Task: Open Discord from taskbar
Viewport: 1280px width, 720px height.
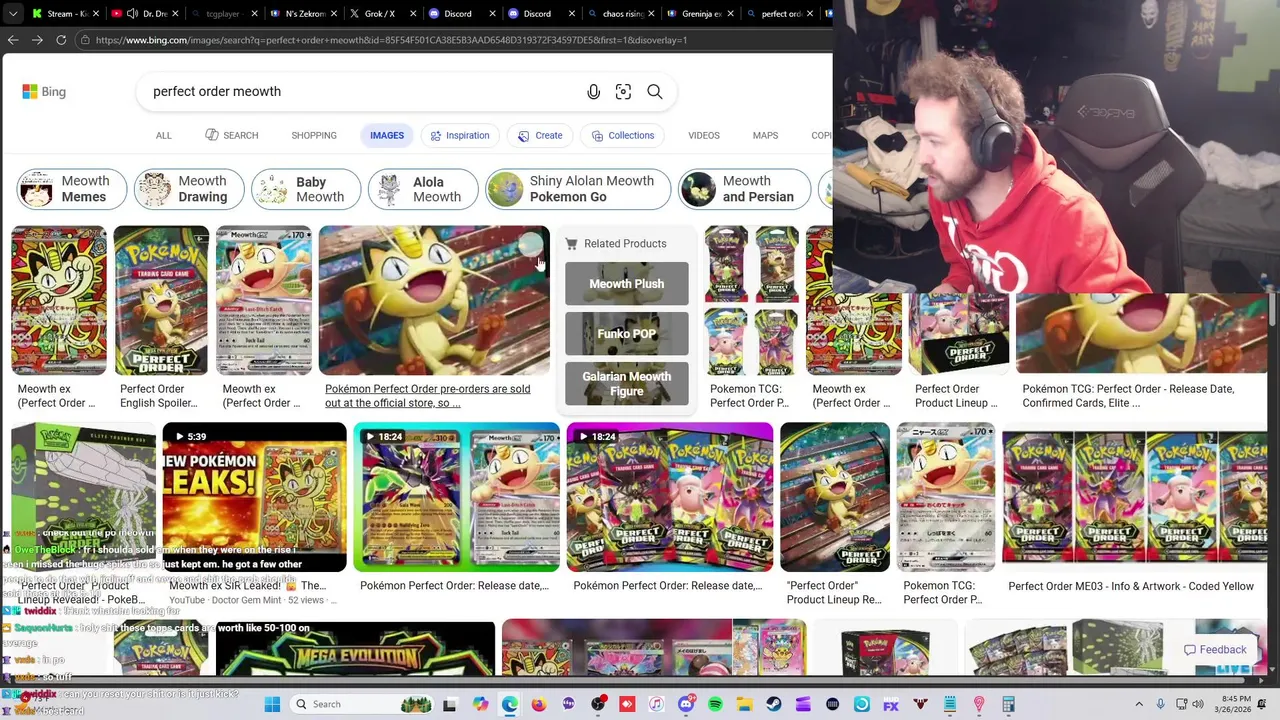Action: (x=686, y=704)
